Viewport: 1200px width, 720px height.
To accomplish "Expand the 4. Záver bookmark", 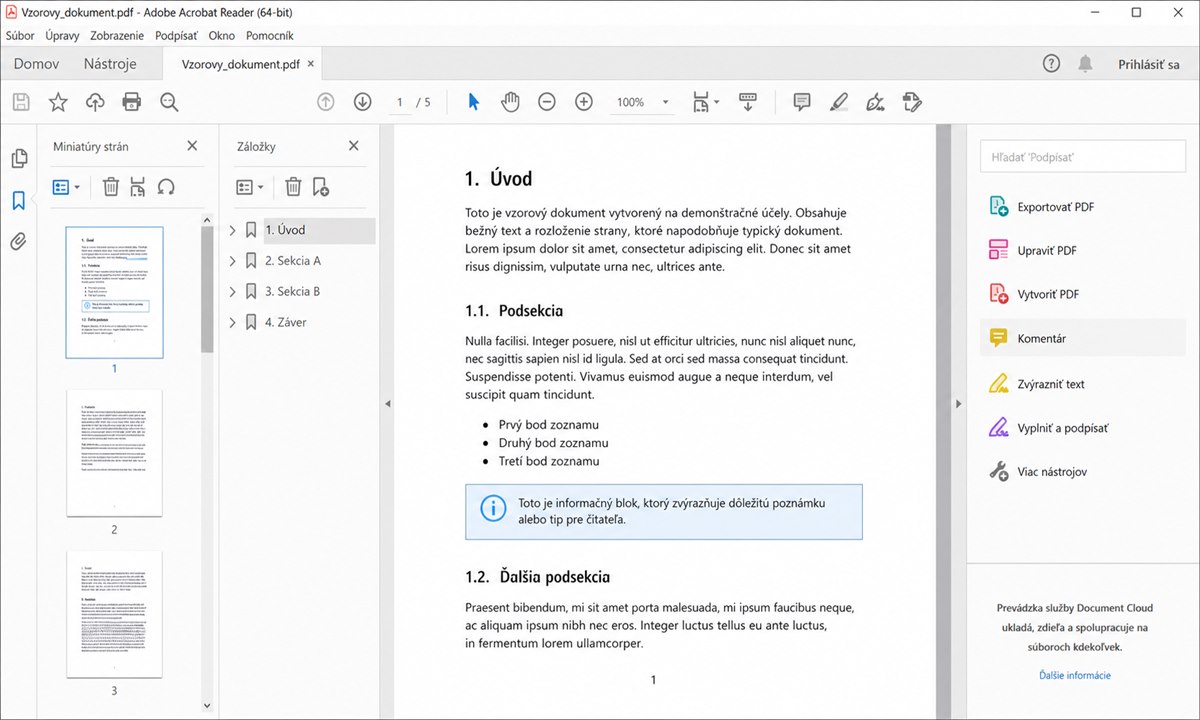I will [232, 323].
